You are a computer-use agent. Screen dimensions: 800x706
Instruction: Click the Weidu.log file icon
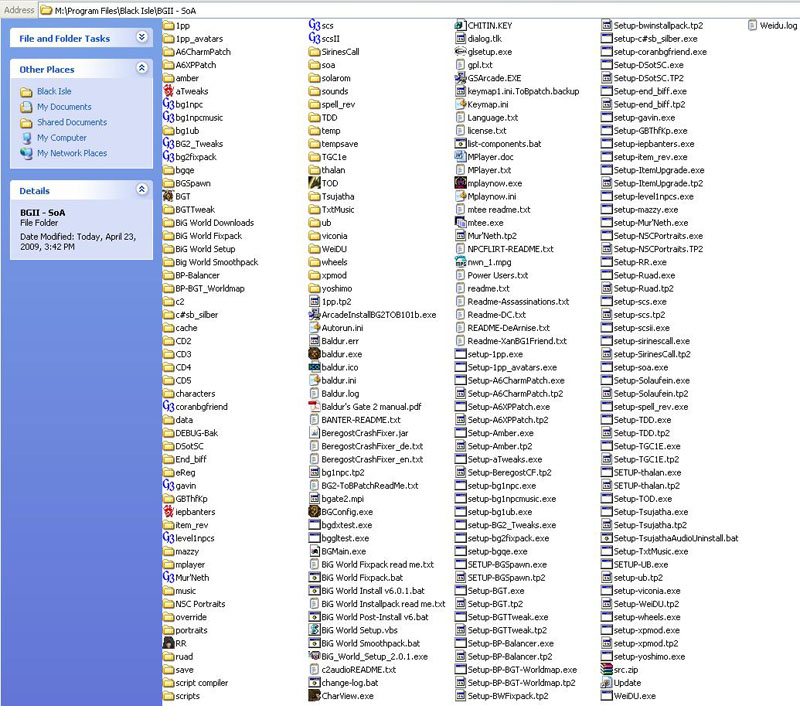752,26
